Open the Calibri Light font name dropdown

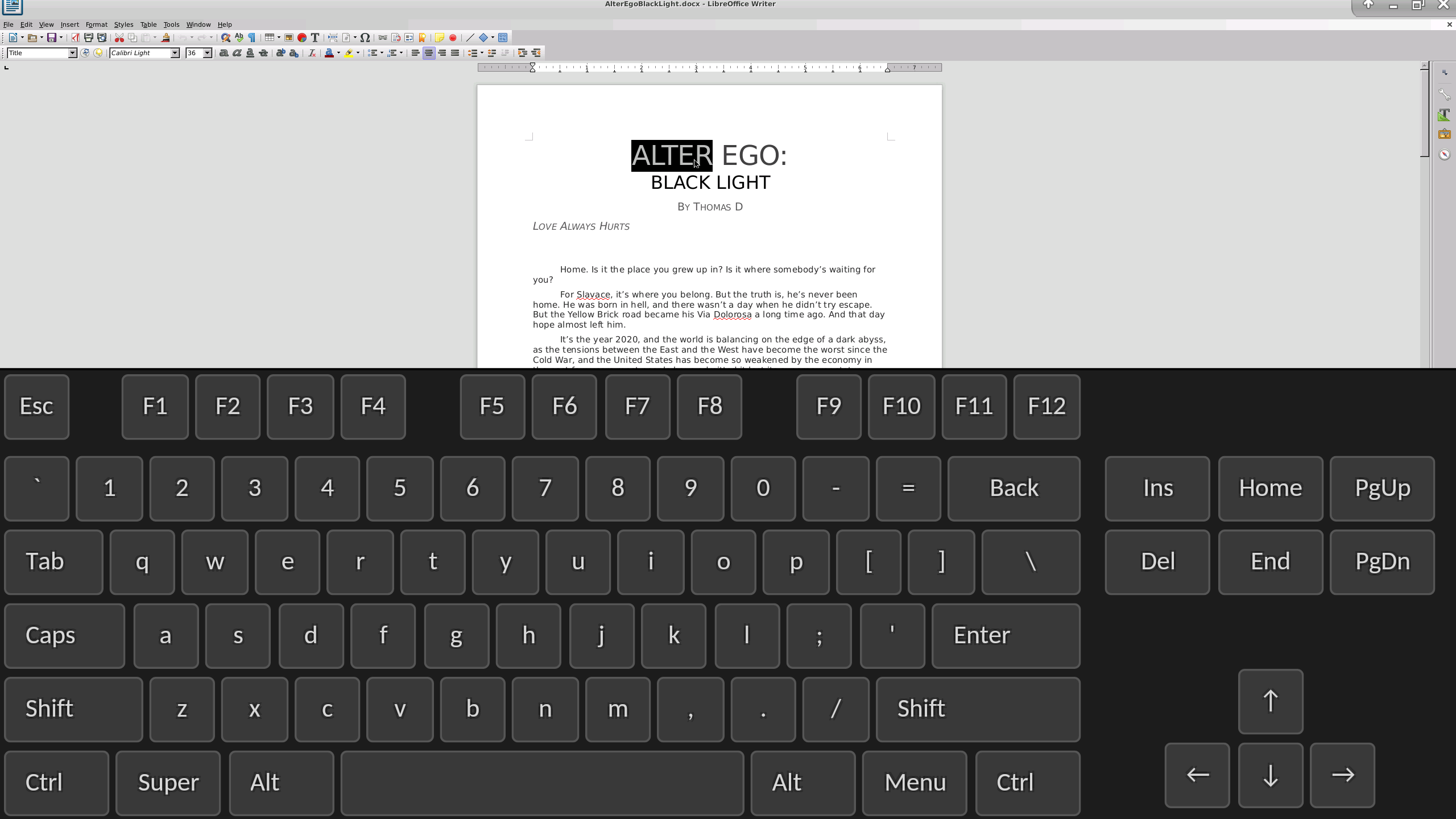coord(175,53)
